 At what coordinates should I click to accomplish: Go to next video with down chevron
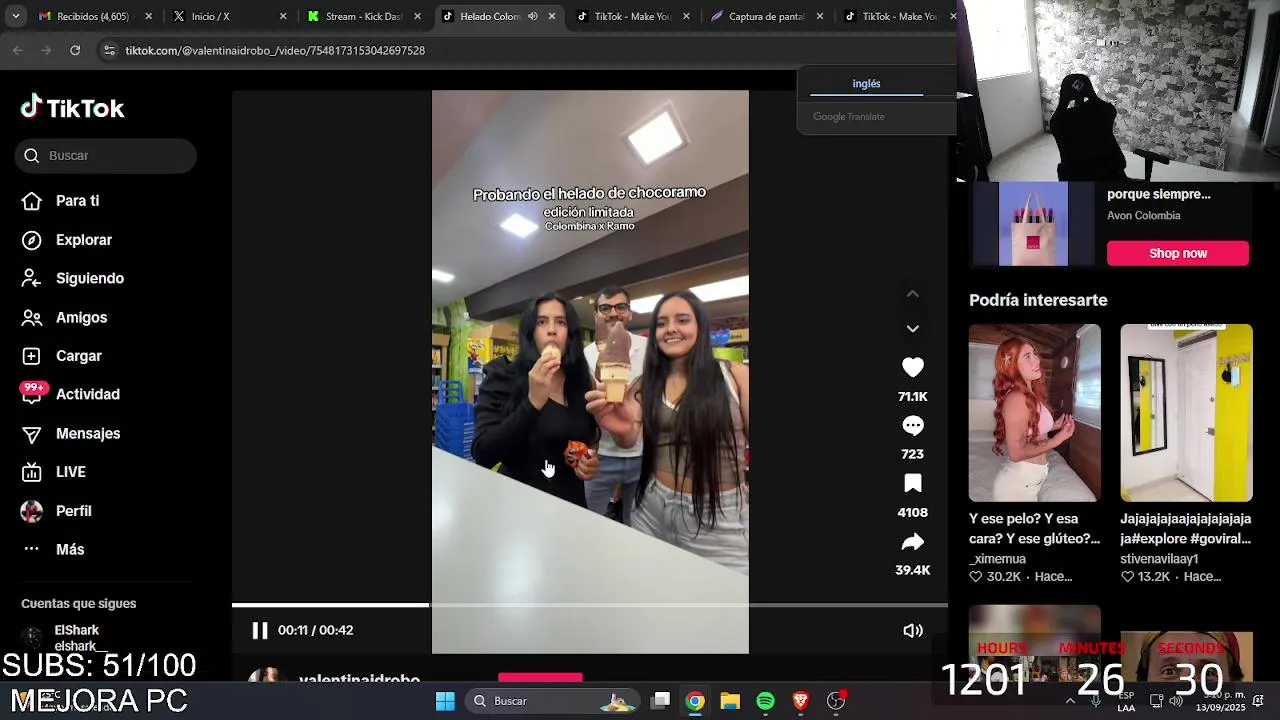913,328
